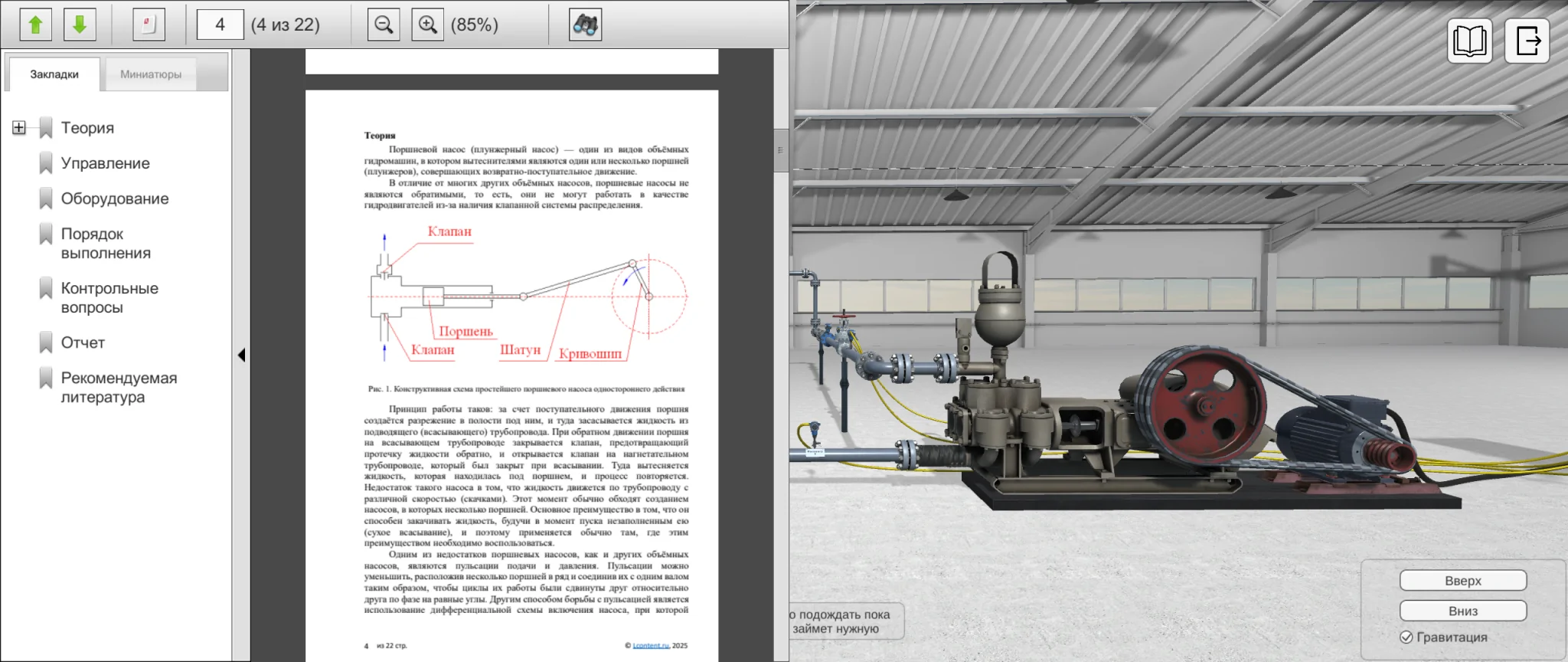This screenshot has width=1568, height=662.
Task: Click the Теория heading in the document
Action: tap(380, 136)
